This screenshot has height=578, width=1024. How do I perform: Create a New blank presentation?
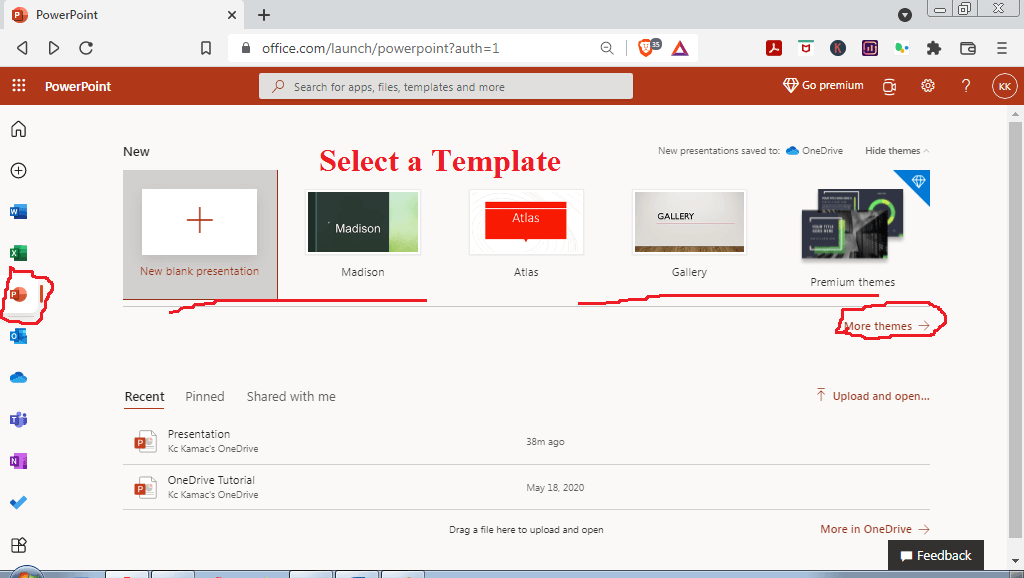tap(200, 234)
